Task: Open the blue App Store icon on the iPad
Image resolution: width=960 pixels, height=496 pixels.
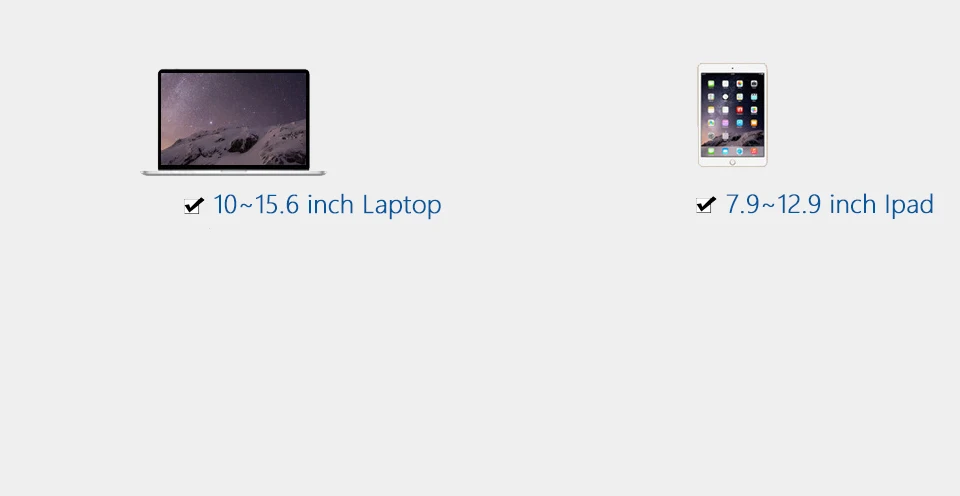Action: tap(740, 122)
